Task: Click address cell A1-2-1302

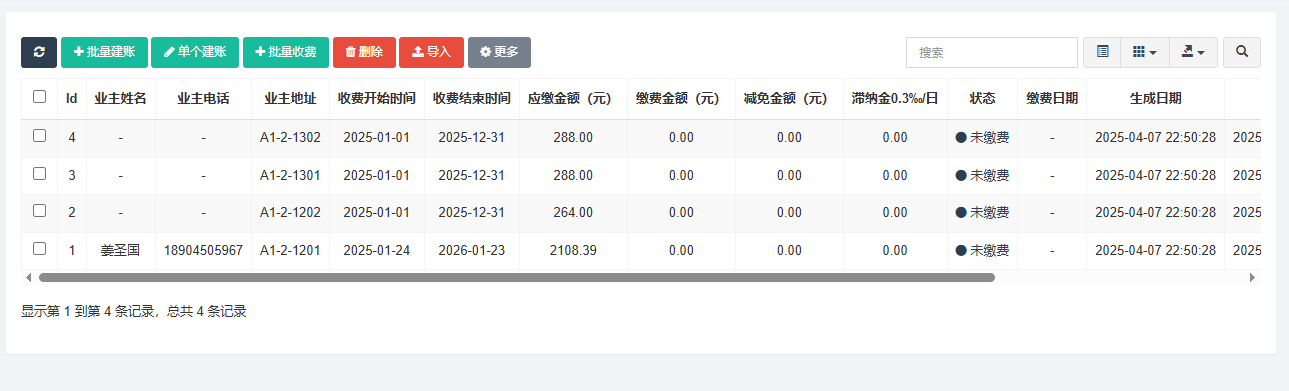Action: (x=290, y=137)
